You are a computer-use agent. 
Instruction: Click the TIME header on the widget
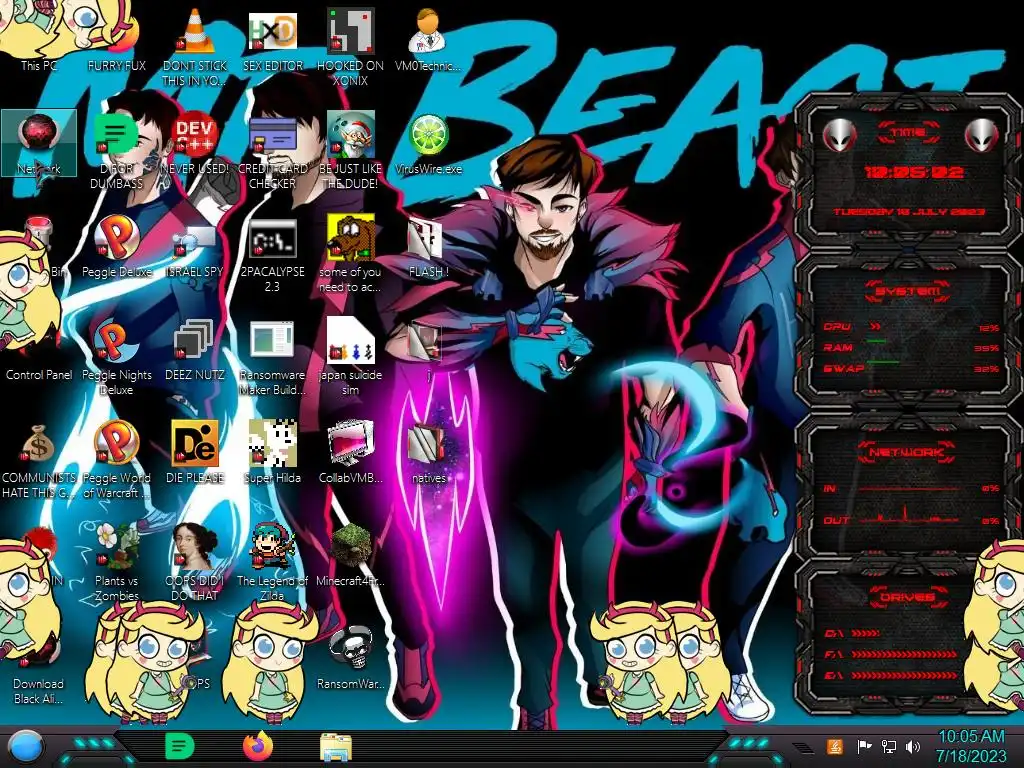[x=908, y=133]
